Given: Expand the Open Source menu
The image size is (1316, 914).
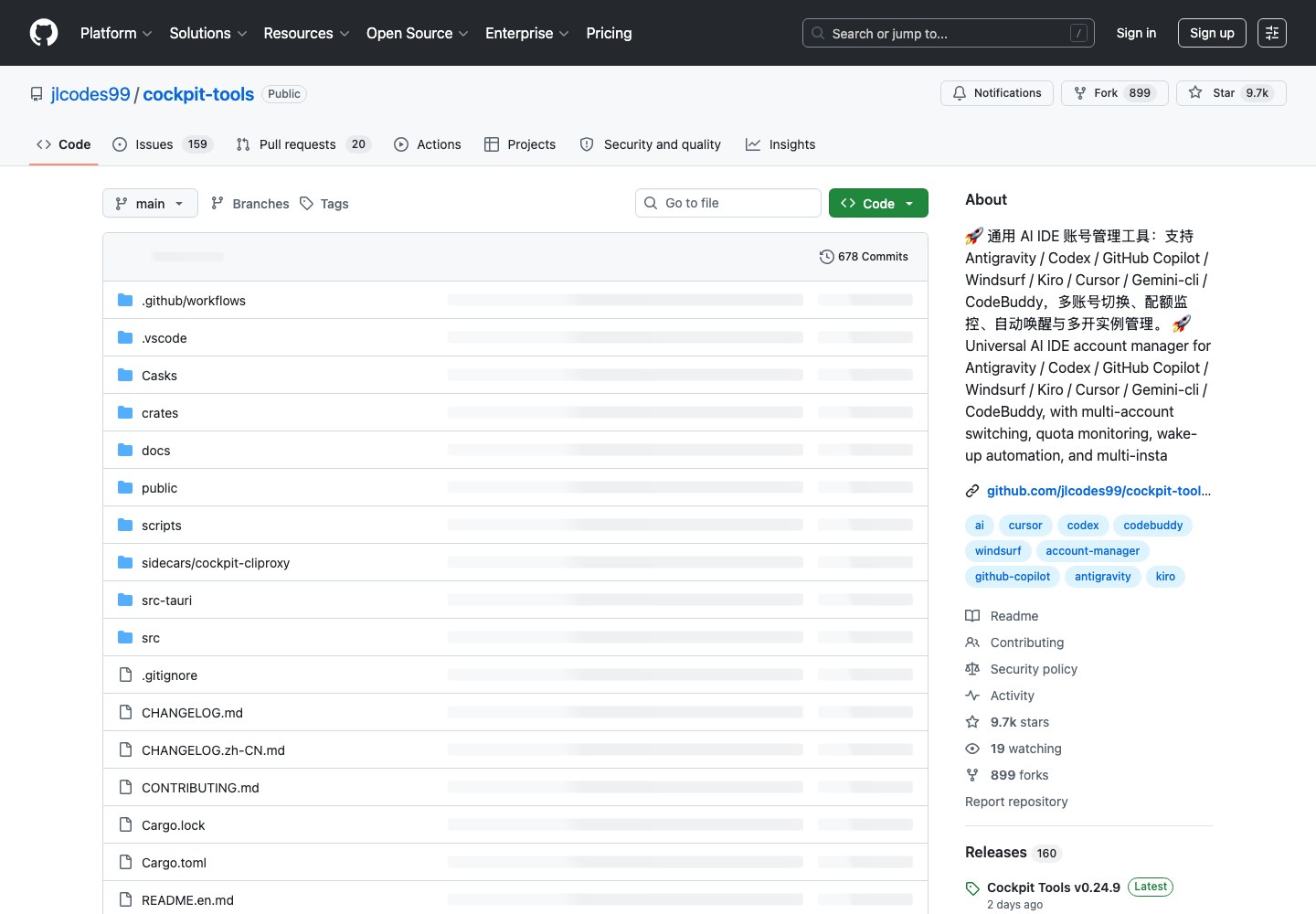Looking at the screenshot, I should (x=418, y=33).
